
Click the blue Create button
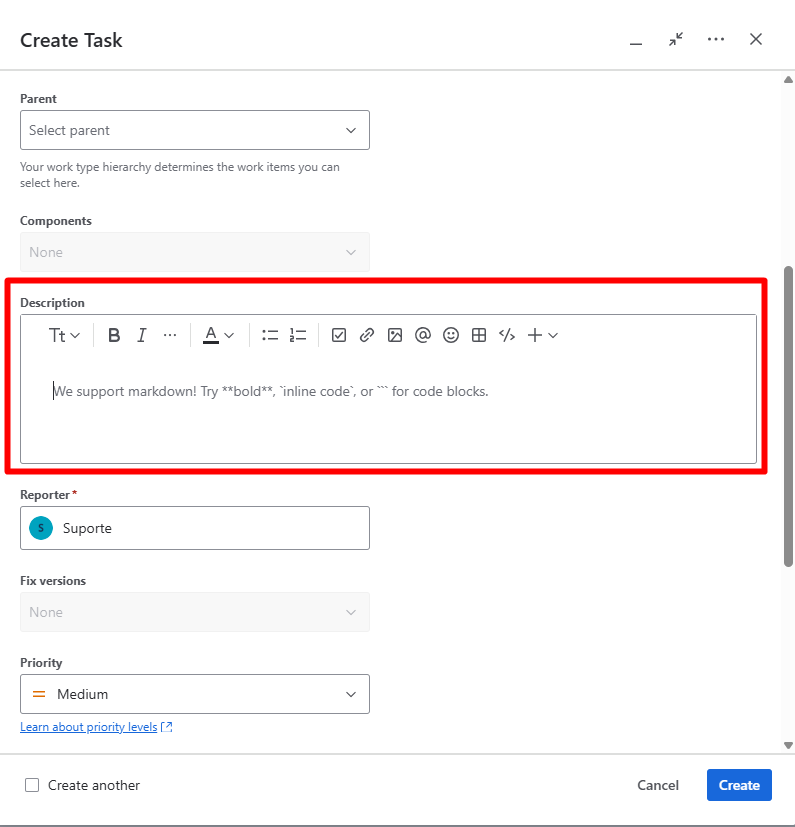coord(739,785)
